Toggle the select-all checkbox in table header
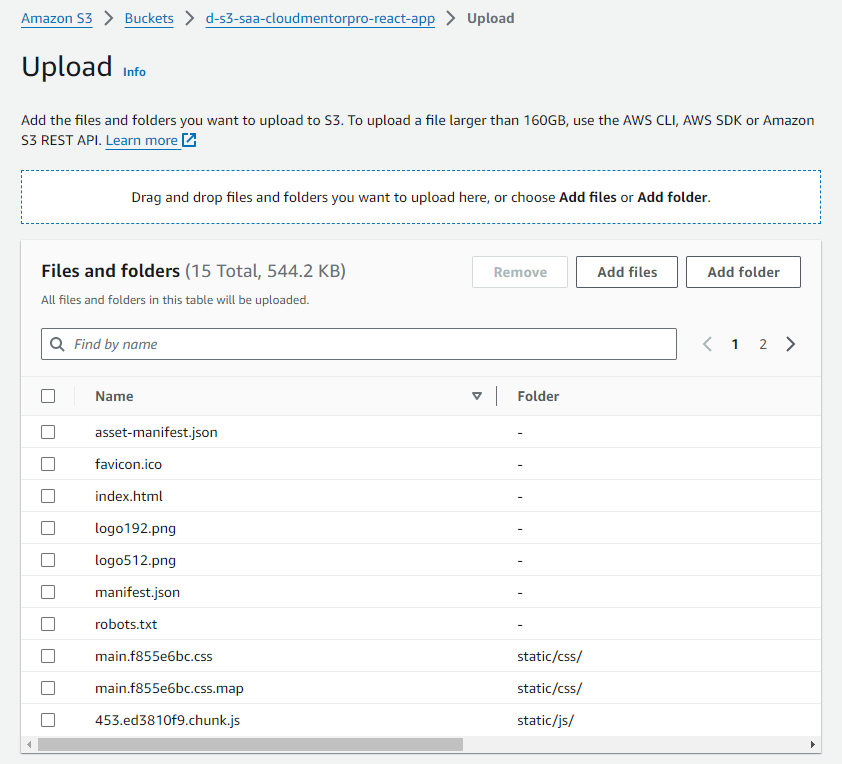This screenshot has height=764, width=842. [48, 396]
